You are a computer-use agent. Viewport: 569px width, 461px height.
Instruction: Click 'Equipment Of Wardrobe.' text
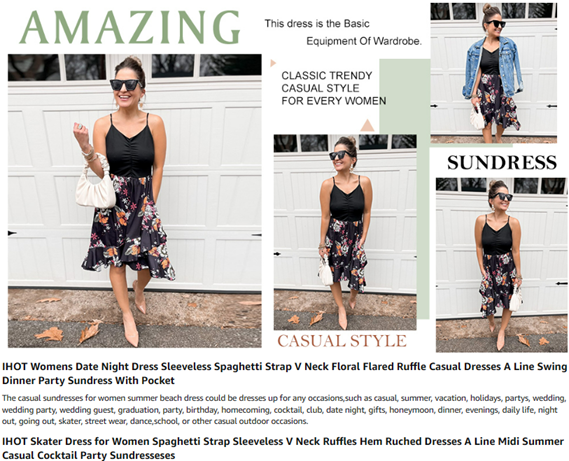(x=364, y=41)
